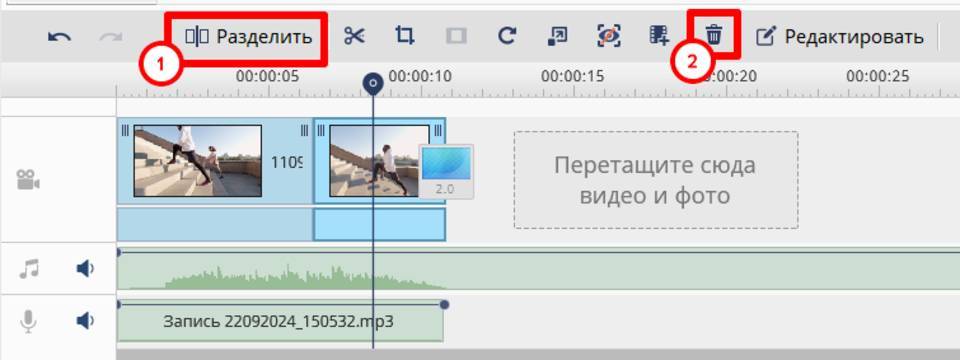This screenshot has width=960, height=360.
Task: Open the Редактировать edit button
Action: [839, 37]
